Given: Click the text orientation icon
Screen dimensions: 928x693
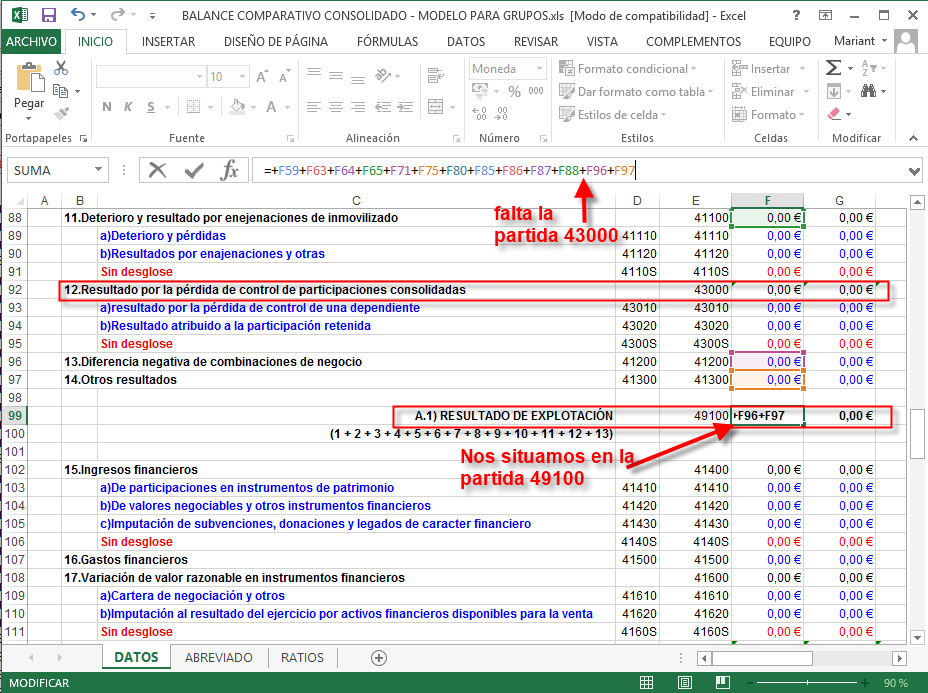Looking at the screenshot, I should (x=384, y=75).
